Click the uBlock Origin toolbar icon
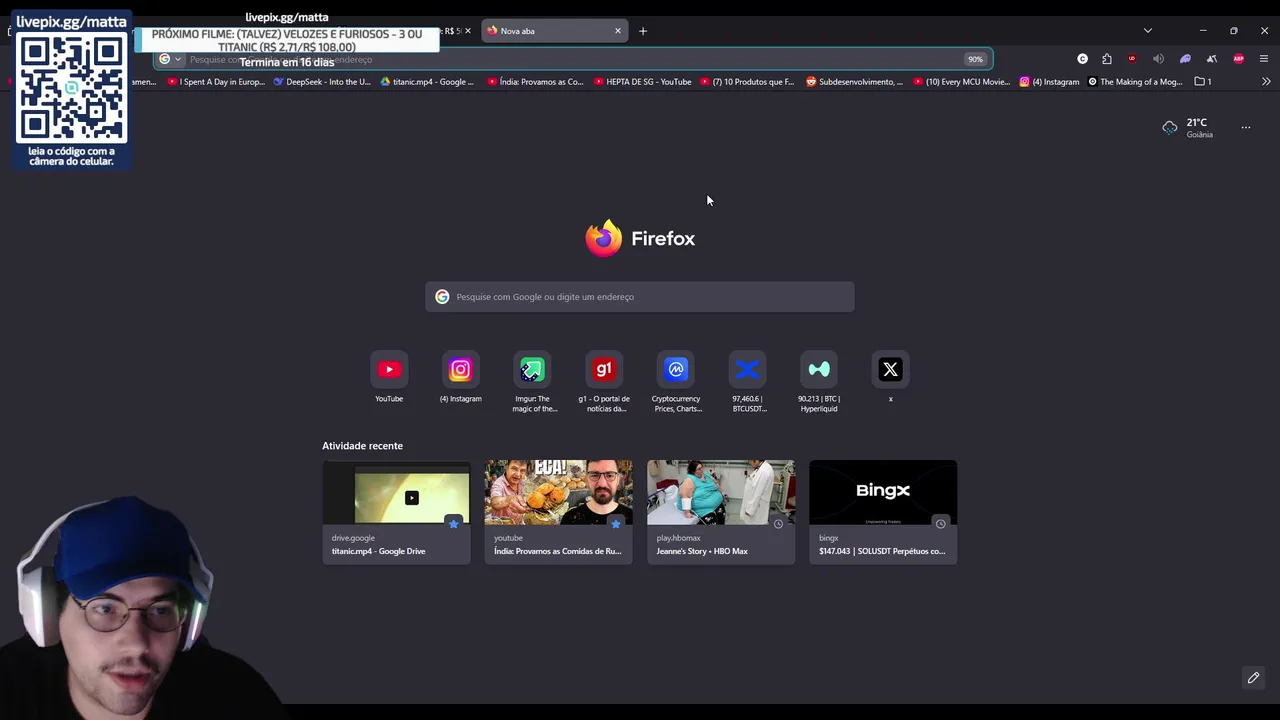 pos(1132,59)
